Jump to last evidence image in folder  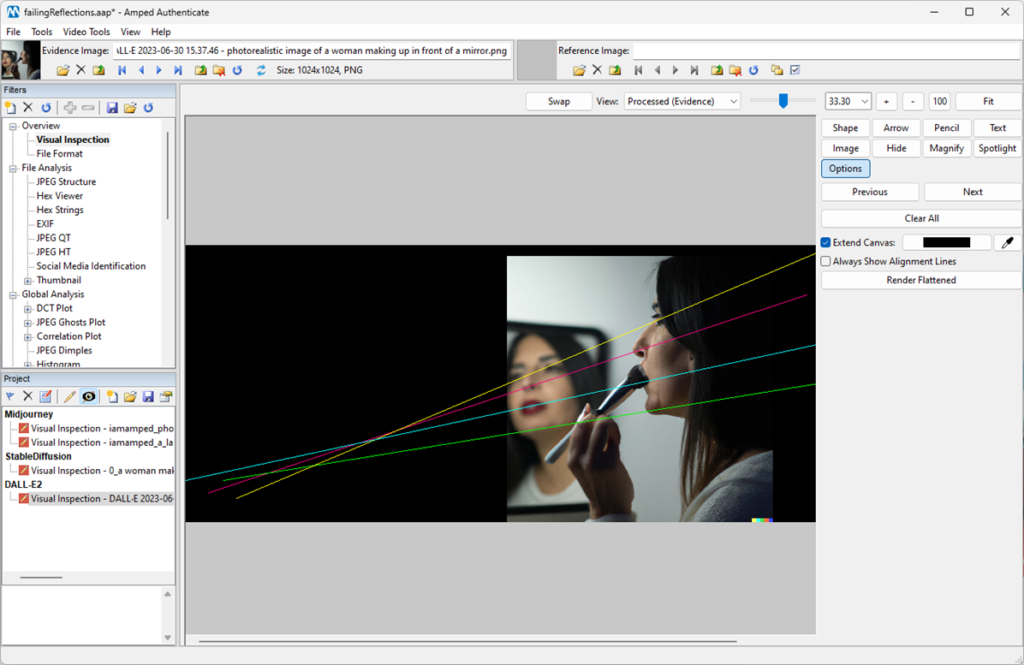[x=178, y=70]
